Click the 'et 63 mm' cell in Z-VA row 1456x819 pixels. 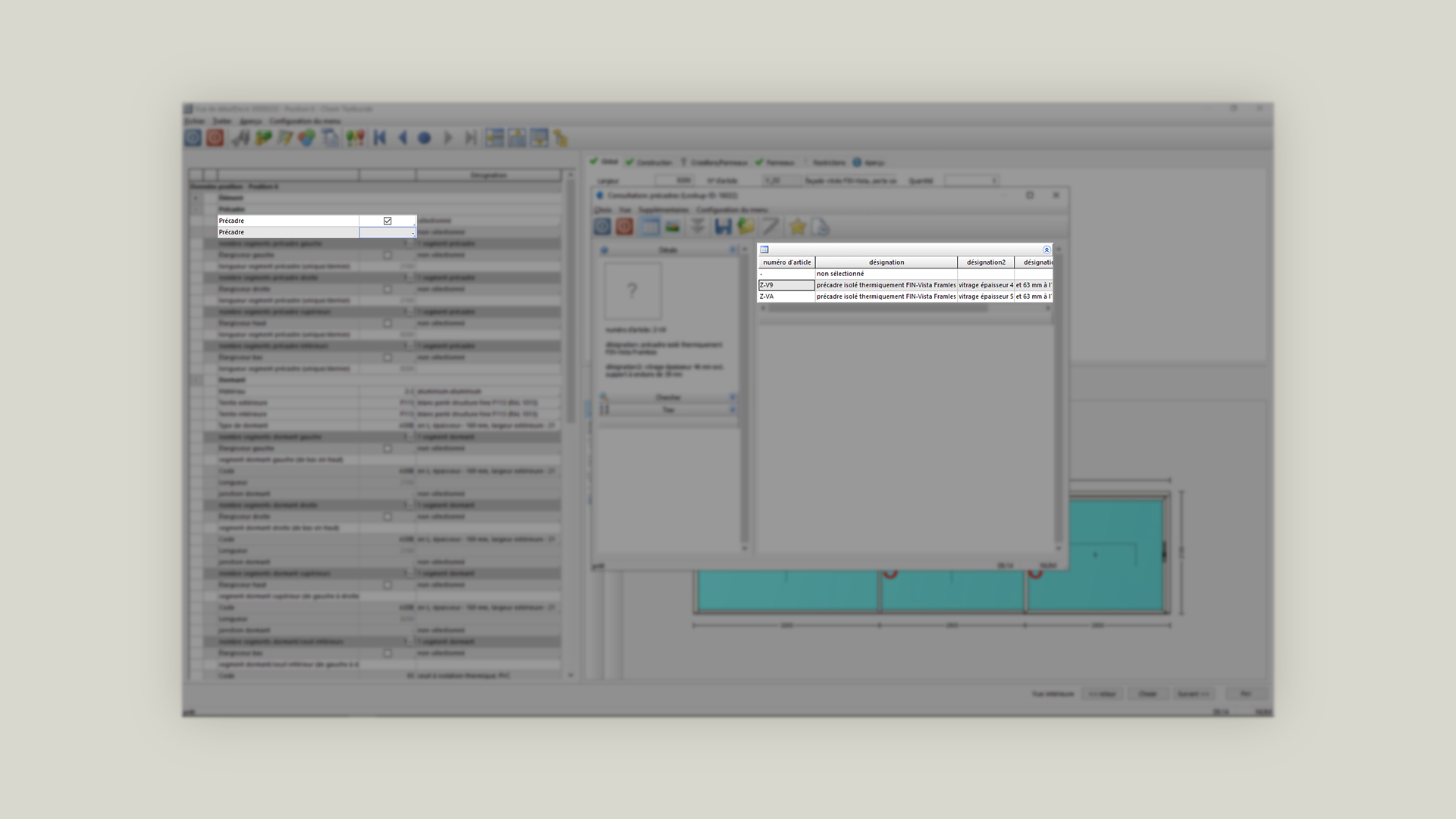point(1034,297)
